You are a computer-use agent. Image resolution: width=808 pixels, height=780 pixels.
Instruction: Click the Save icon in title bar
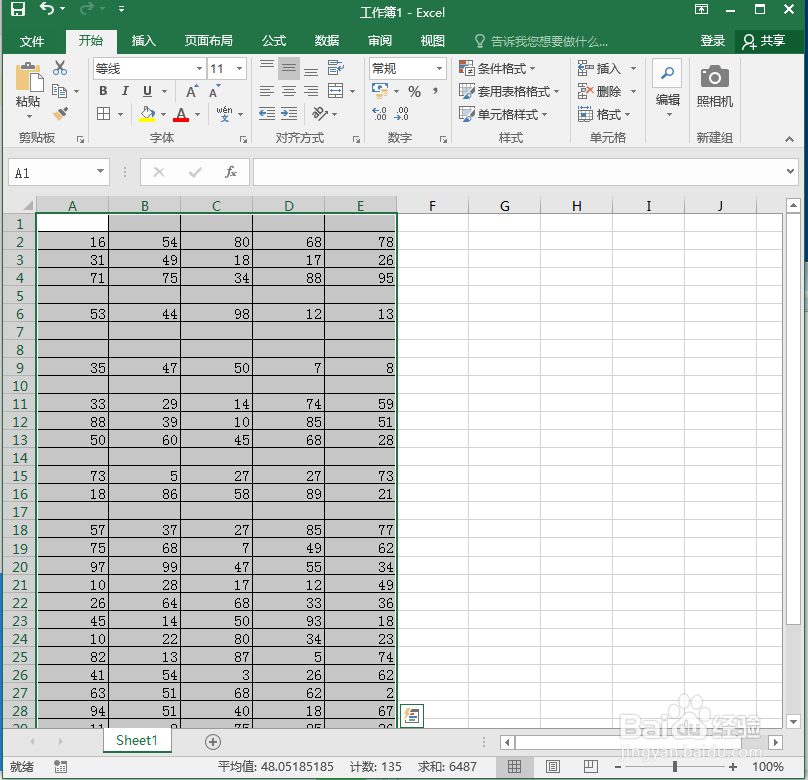click(18, 9)
